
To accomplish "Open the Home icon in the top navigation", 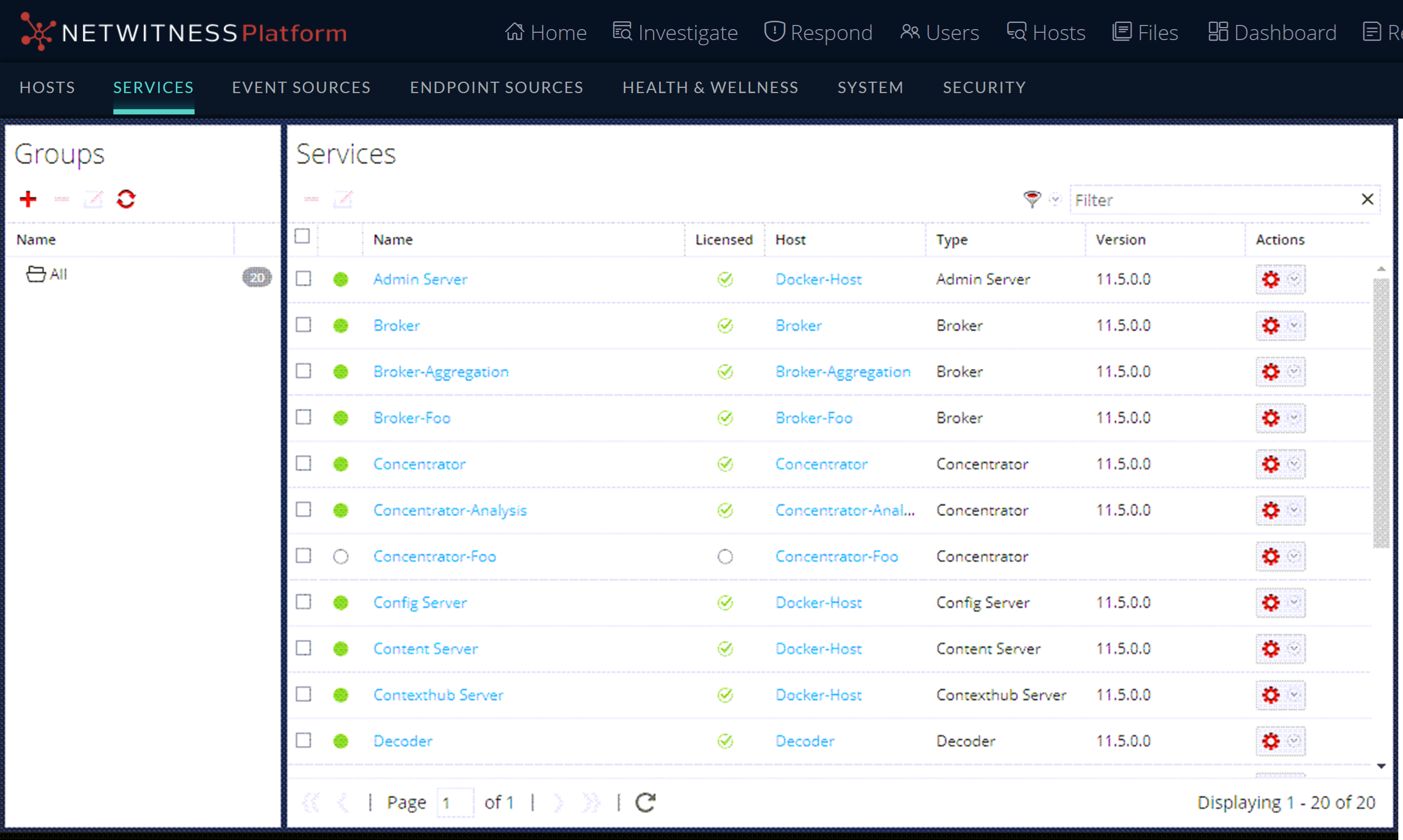I will coord(514,32).
